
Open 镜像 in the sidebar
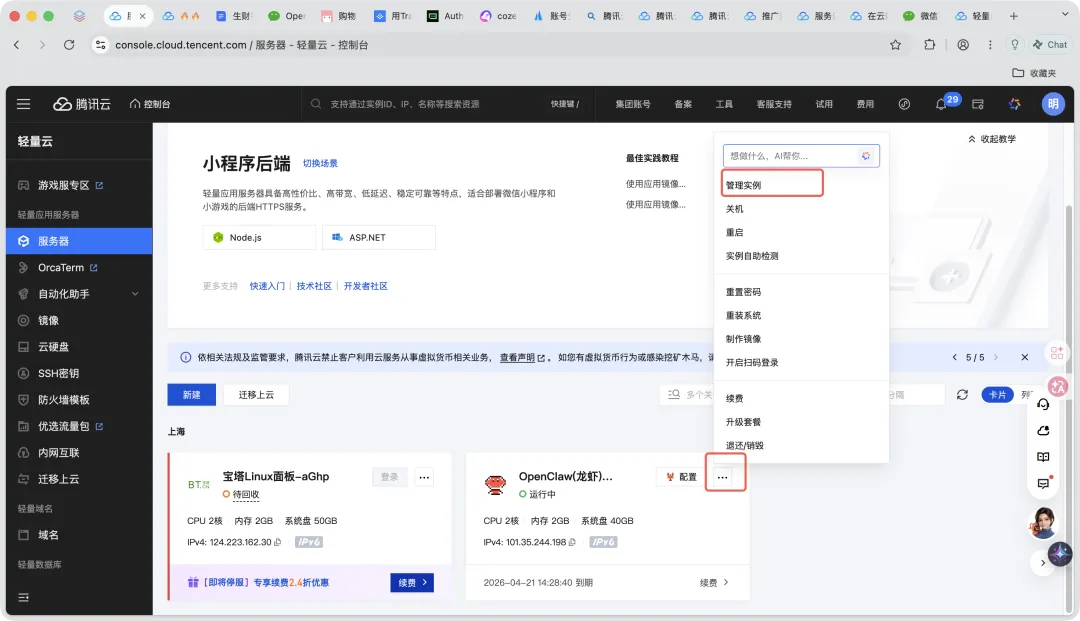pos(48,320)
